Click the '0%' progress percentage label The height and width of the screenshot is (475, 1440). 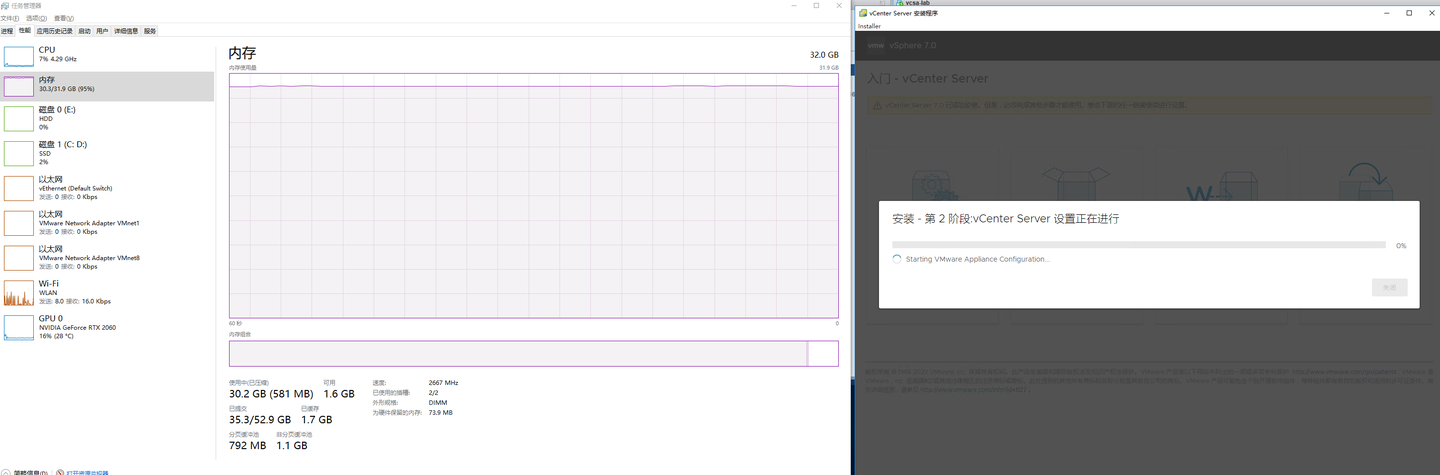pyautogui.click(x=1401, y=245)
